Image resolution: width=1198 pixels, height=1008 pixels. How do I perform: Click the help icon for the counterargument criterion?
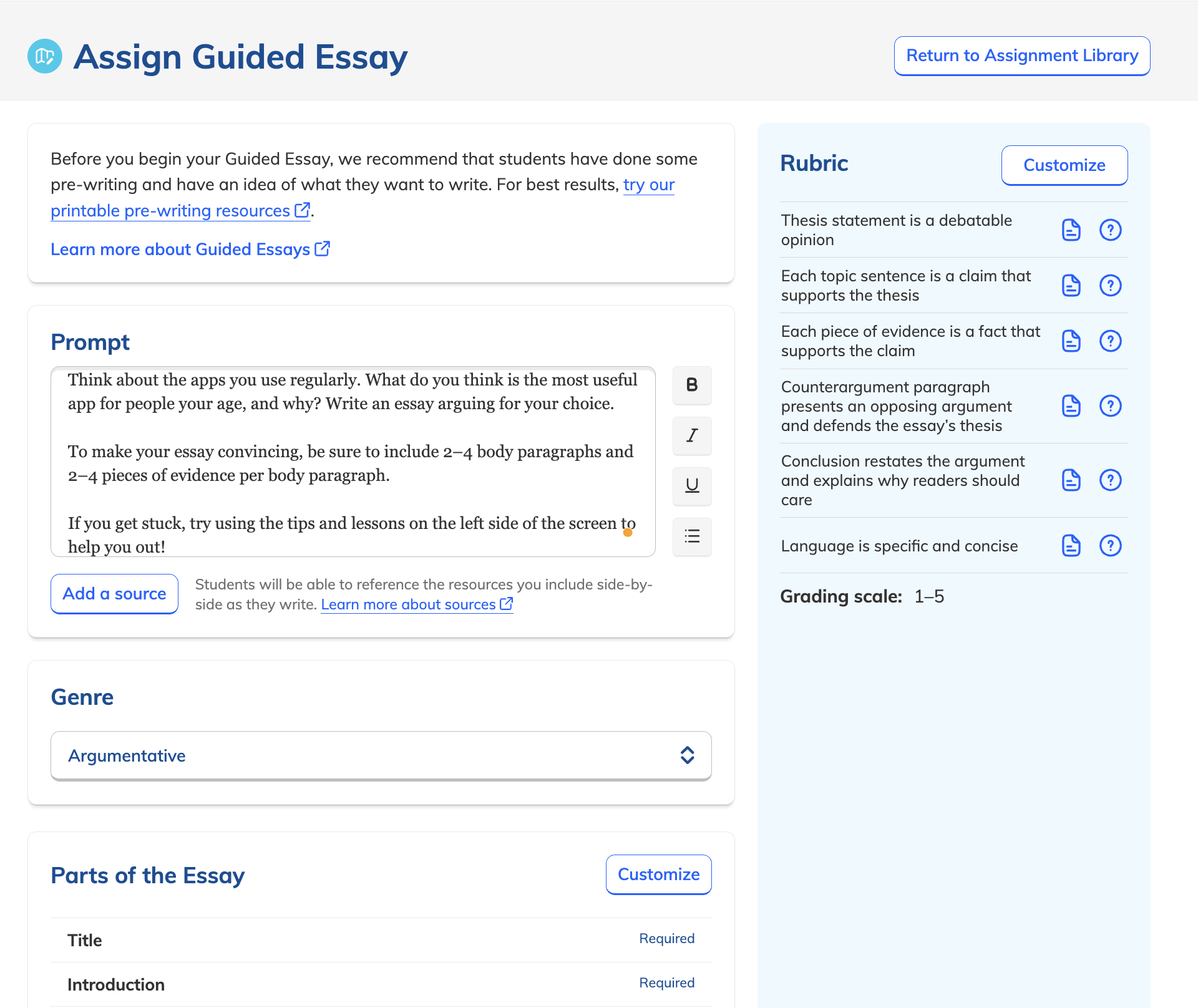(1111, 406)
